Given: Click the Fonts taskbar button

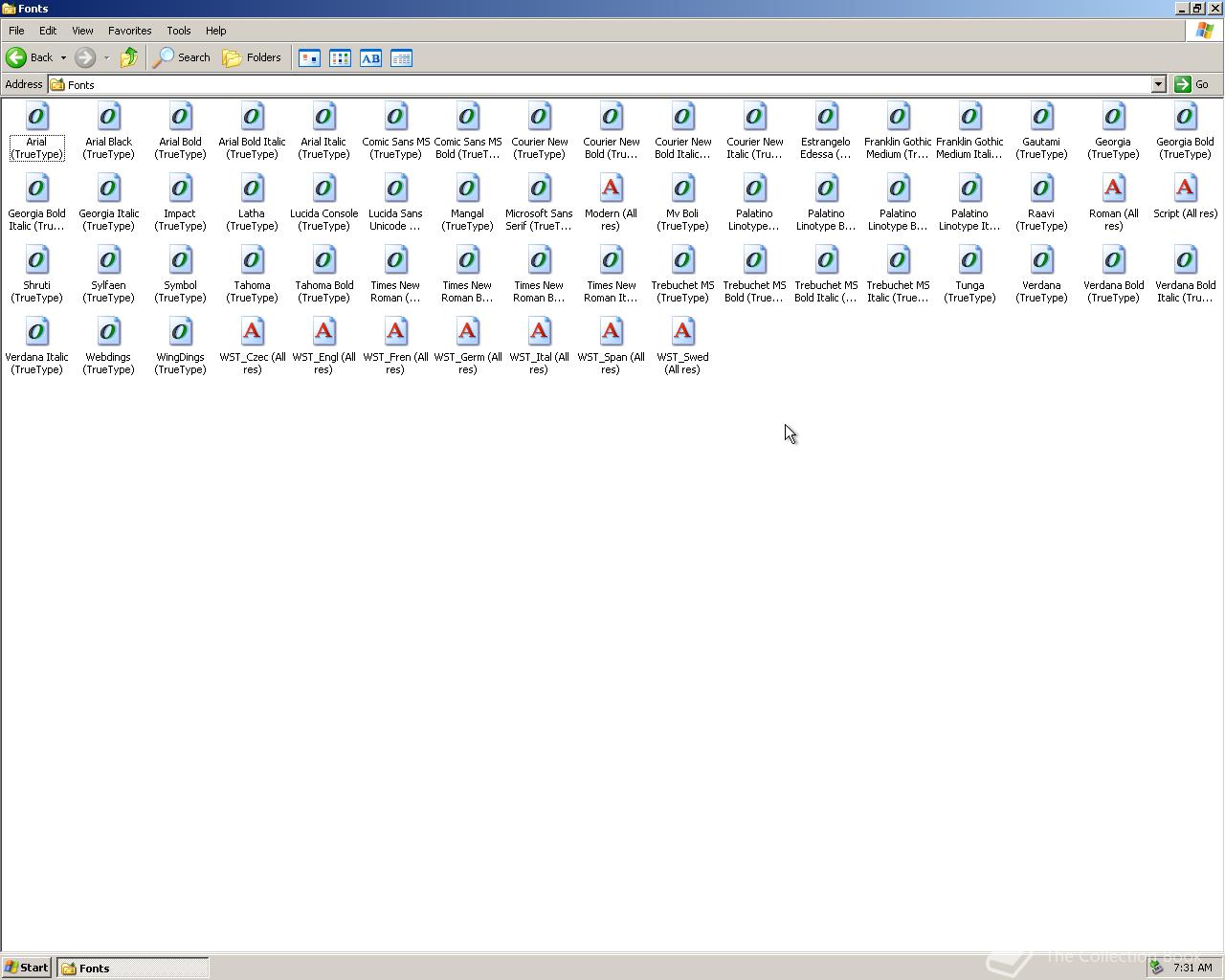Looking at the screenshot, I should coord(133,968).
